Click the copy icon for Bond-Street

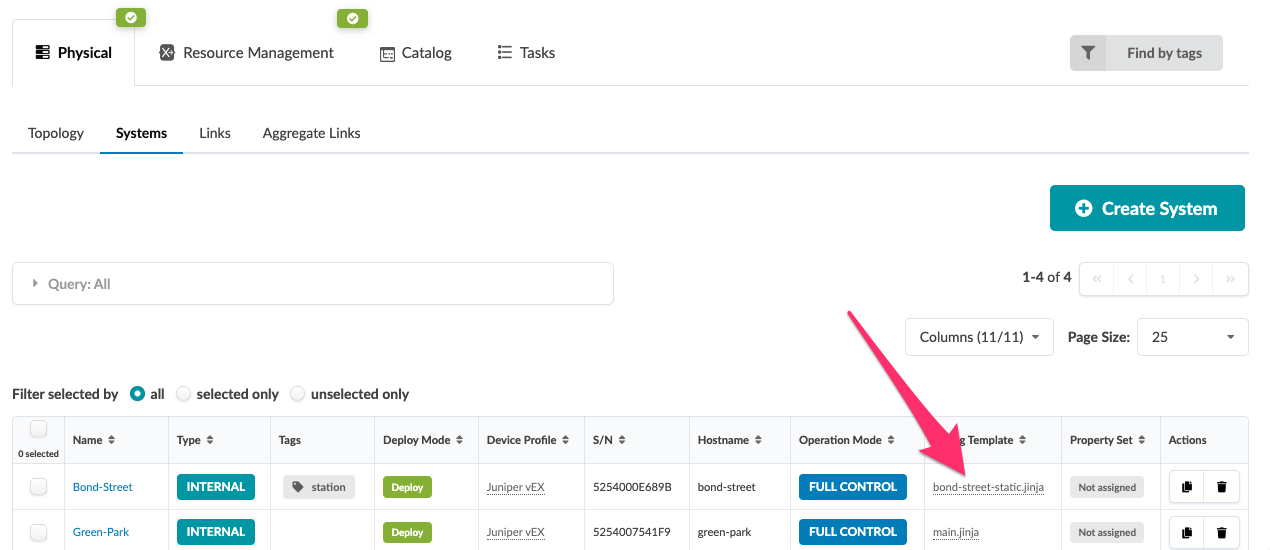pyautogui.click(x=1187, y=487)
